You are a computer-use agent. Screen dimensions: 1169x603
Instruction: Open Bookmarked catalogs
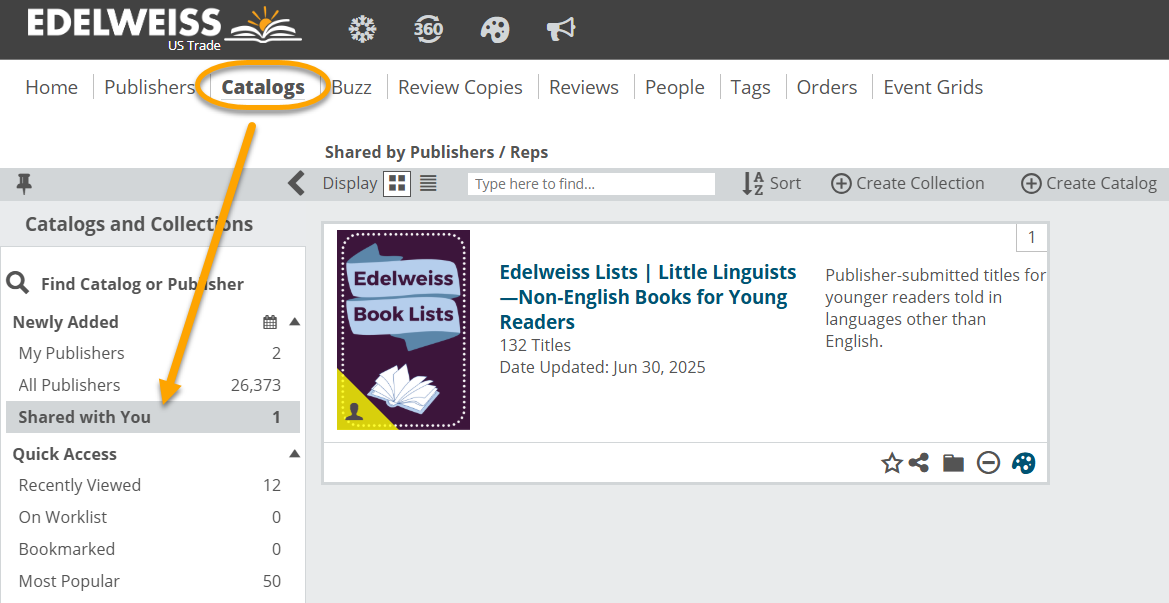point(153,549)
